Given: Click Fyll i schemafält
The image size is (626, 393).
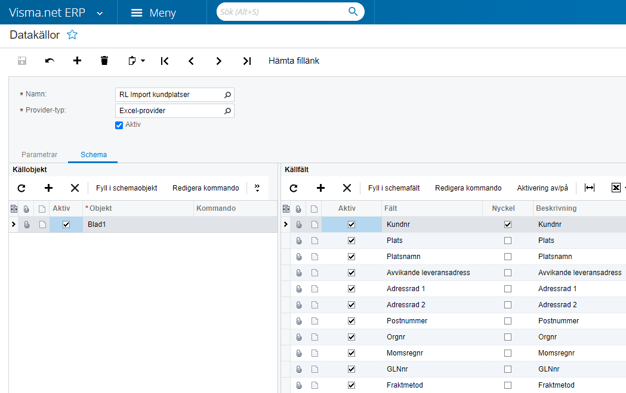Looking at the screenshot, I should (394, 188).
